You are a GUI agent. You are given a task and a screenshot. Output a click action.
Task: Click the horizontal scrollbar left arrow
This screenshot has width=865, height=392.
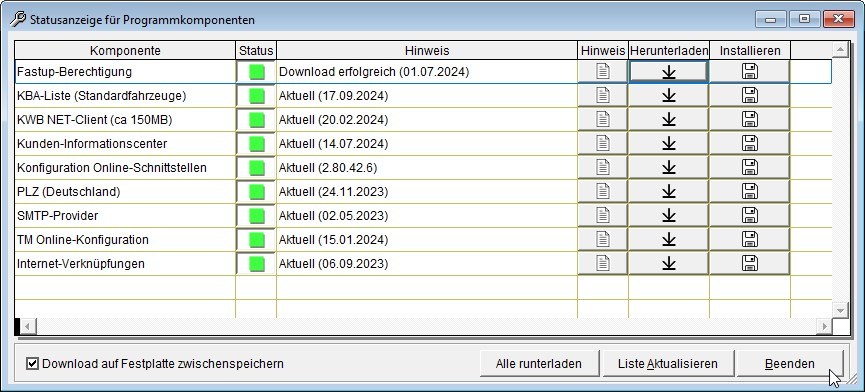pos(28,326)
